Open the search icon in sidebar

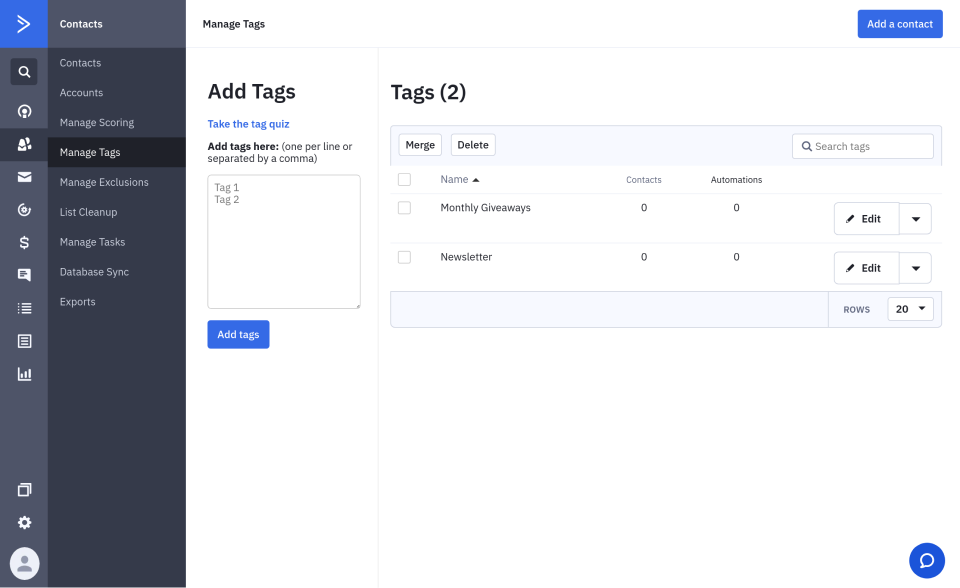point(24,72)
